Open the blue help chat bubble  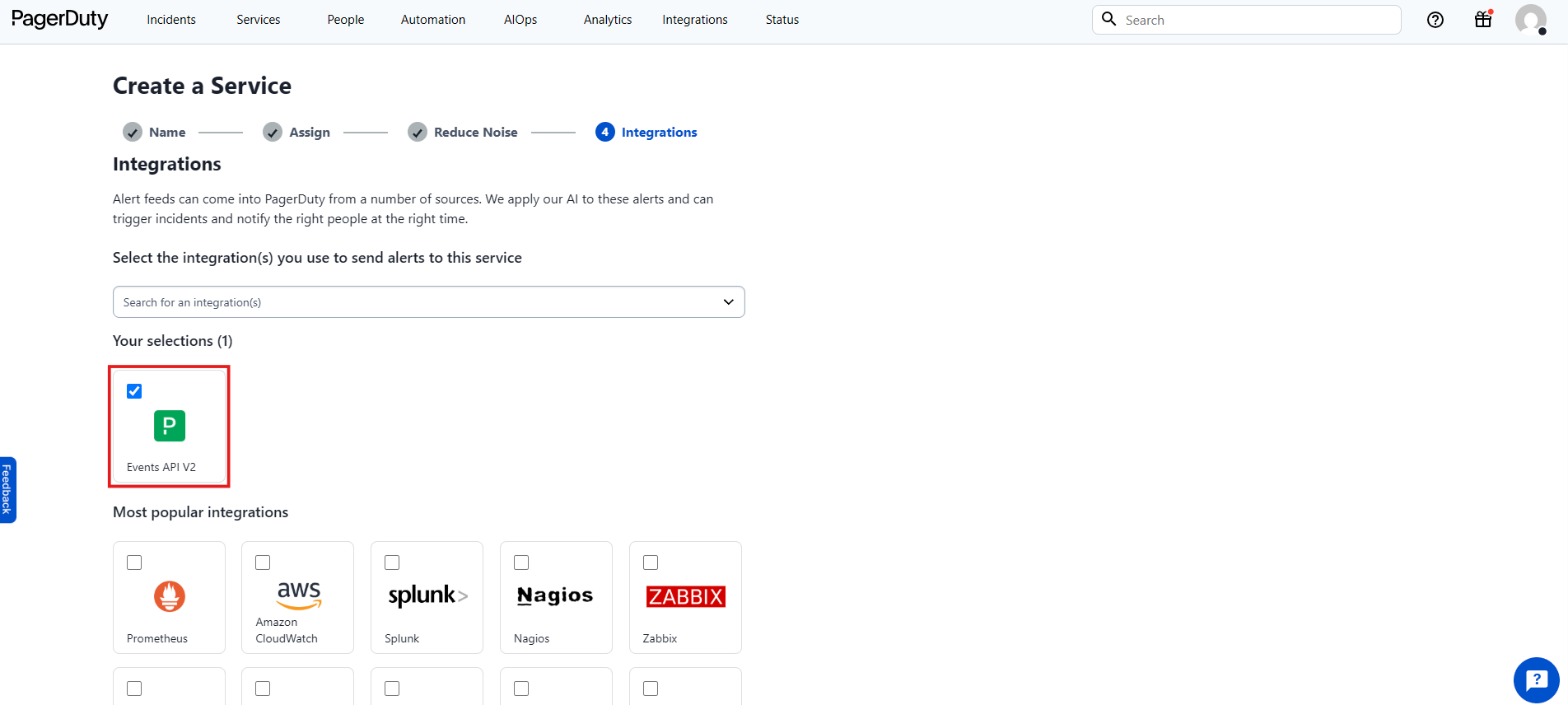point(1537,680)
